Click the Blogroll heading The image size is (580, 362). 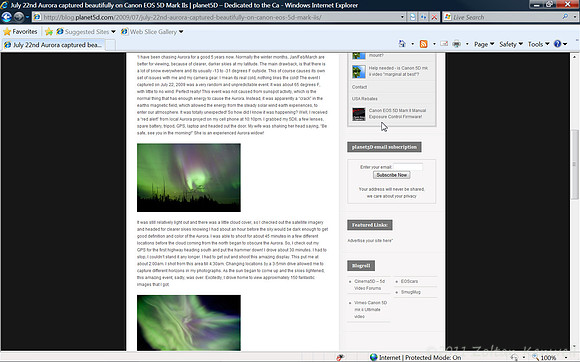tap(361, 265)
